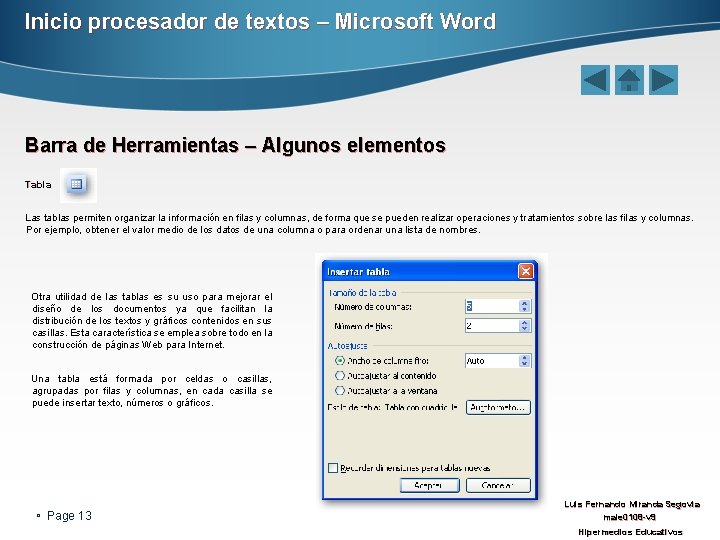Image resolution: width=720 pixels, height=540 pixels.
Task: Click the 'Insertar tabla' dialog title
Action: 359,272
